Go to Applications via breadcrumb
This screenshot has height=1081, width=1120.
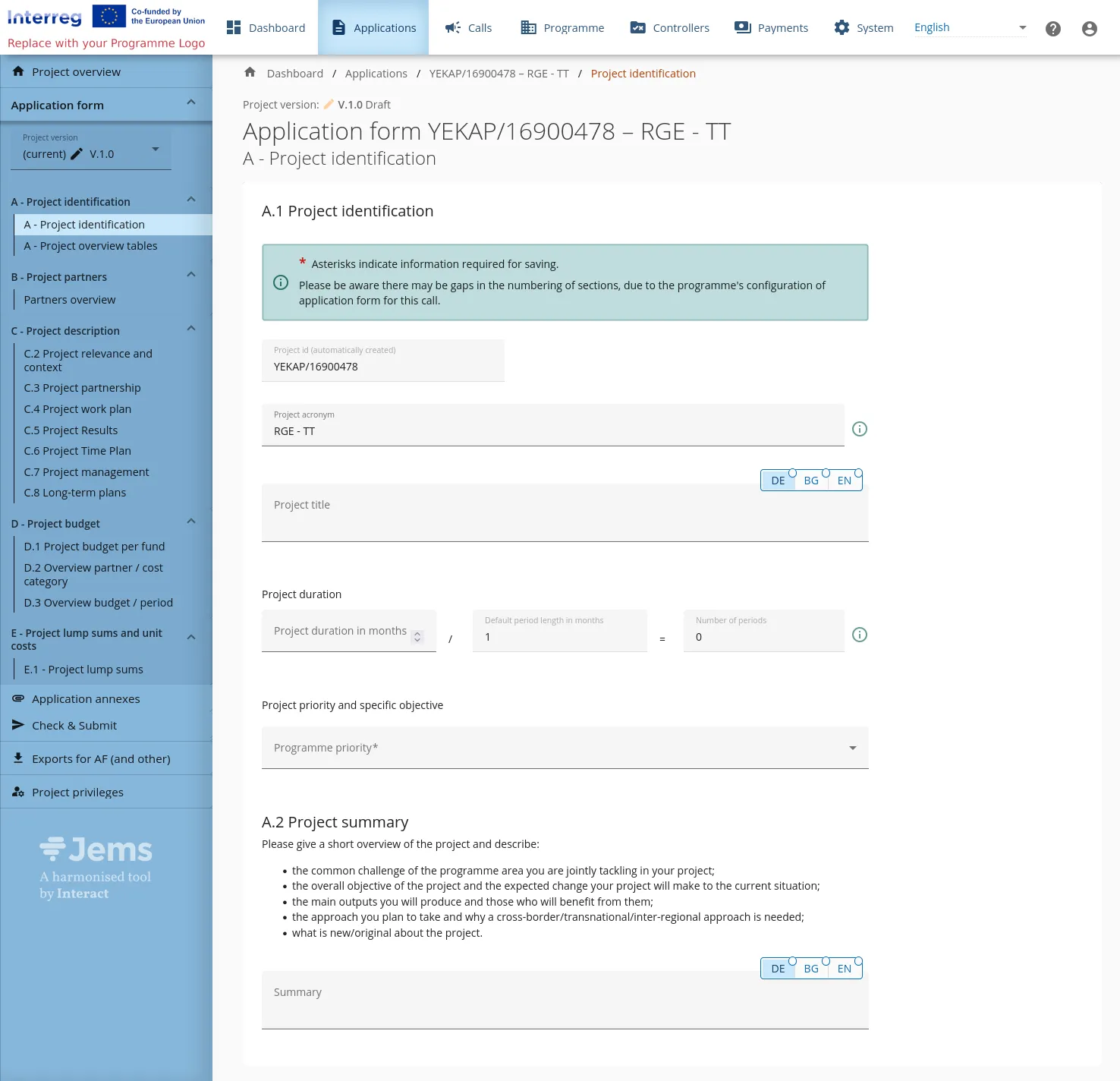tap(376, 74)
